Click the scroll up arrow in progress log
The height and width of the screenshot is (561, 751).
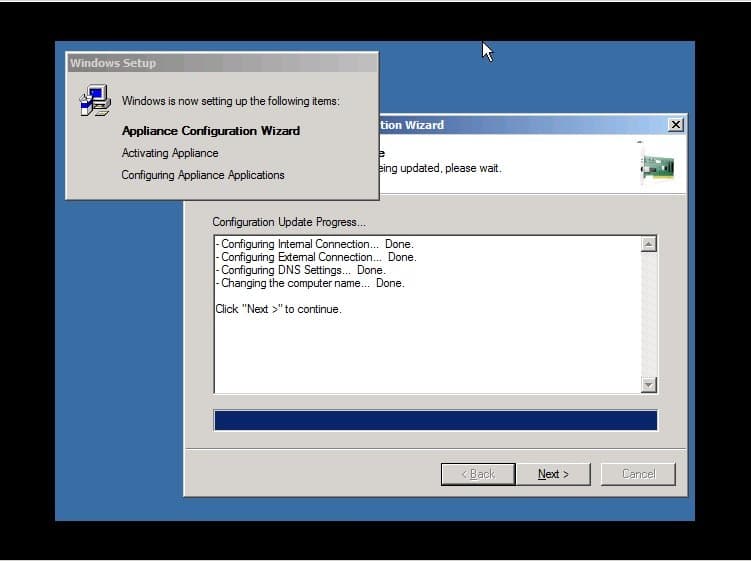pyautogui.click(x=649, y=244)
